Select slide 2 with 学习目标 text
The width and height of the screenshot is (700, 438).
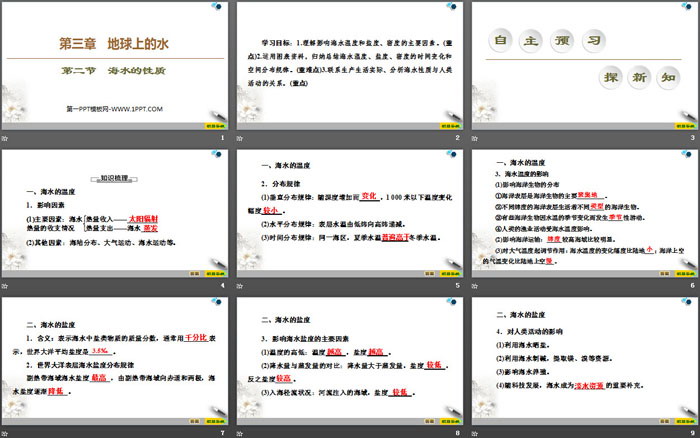(x=350, y=66)
